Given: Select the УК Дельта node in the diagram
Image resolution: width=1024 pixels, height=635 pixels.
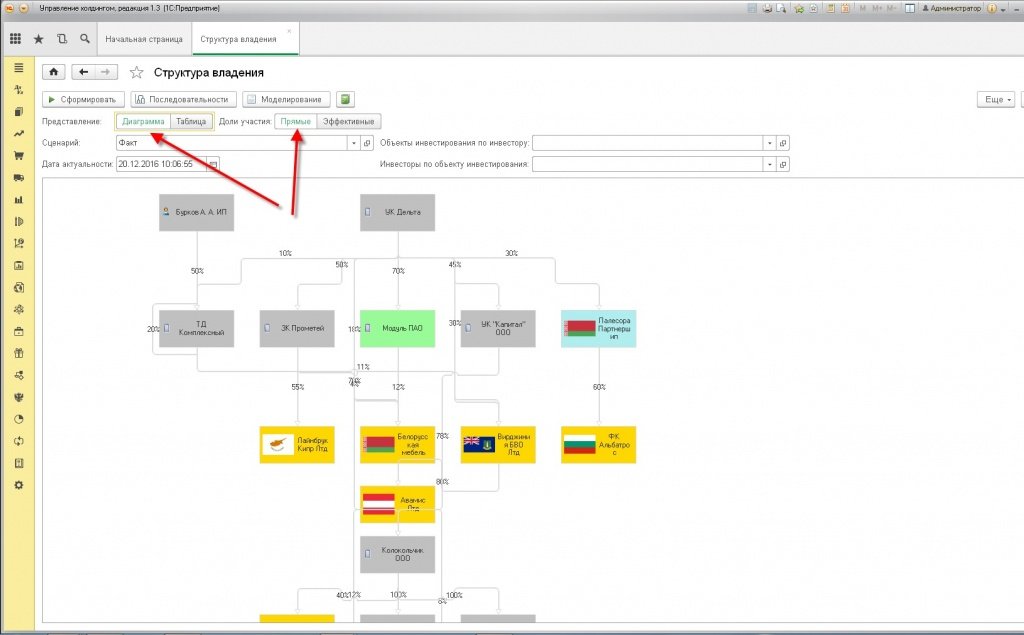Looking at the screenshot, I should (x=397, y=212).
